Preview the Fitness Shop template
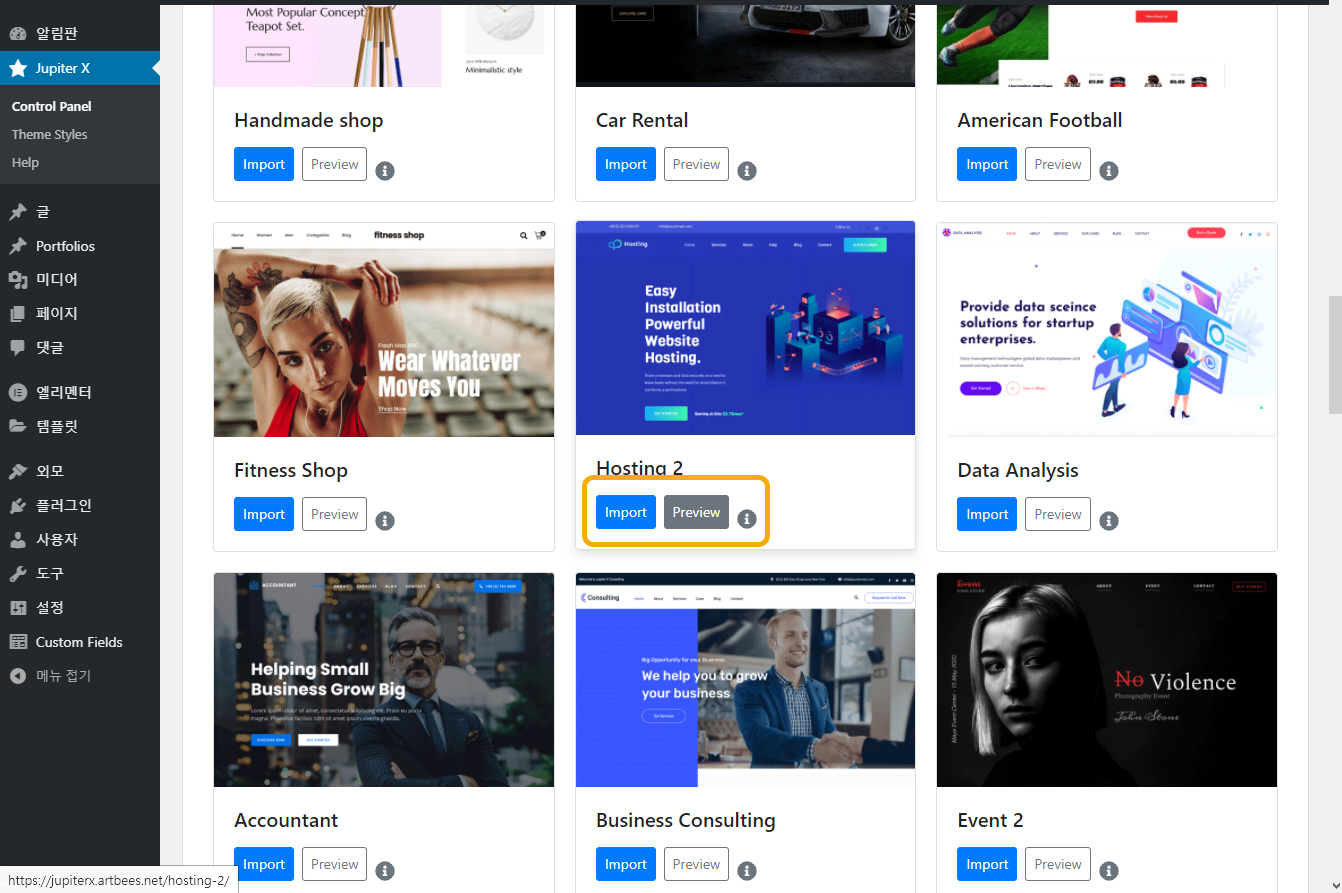The image size is (1342, 893). point(335,514)
